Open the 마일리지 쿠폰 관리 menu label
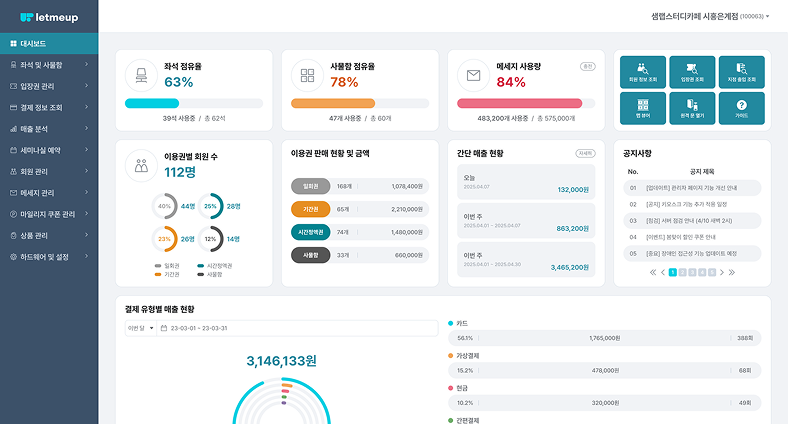Screen dimensions: 788x424 48,215
